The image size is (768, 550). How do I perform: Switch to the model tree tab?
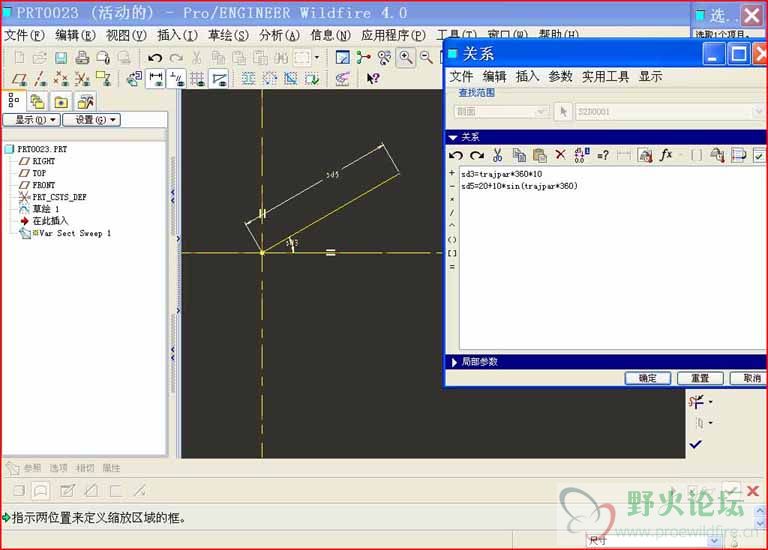coord(14,101)
